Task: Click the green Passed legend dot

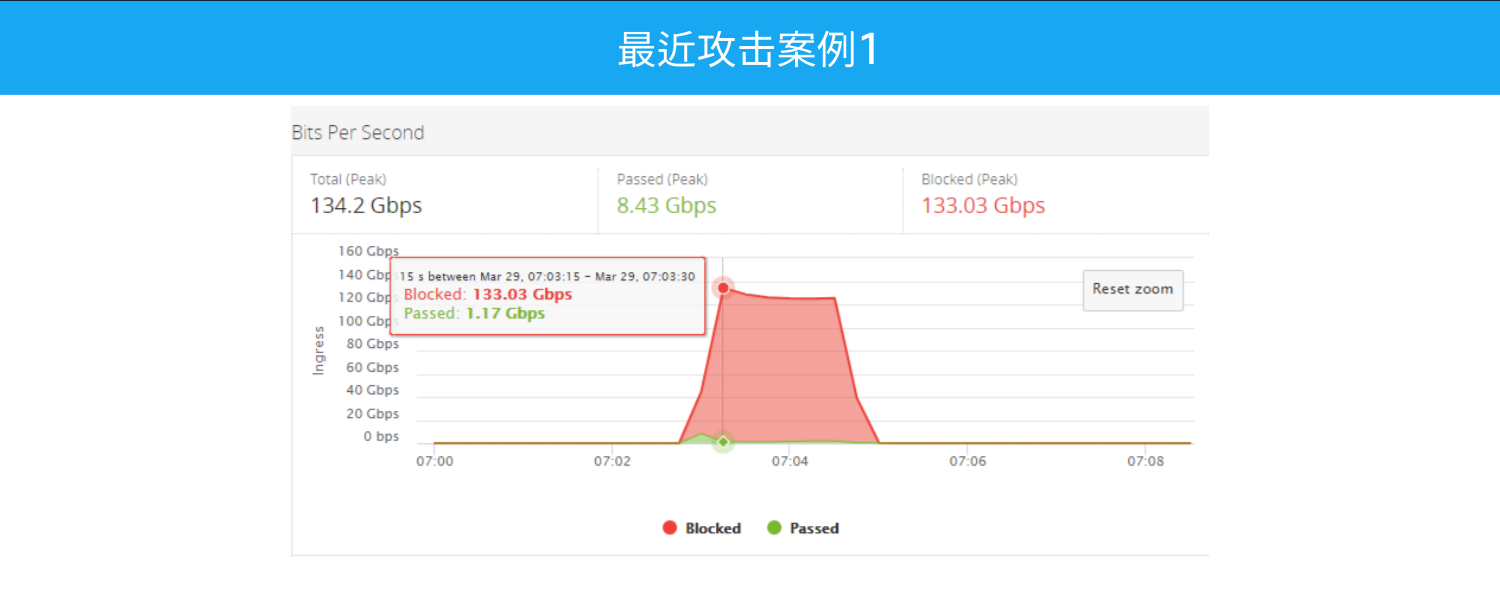Action: click(774, 528)
